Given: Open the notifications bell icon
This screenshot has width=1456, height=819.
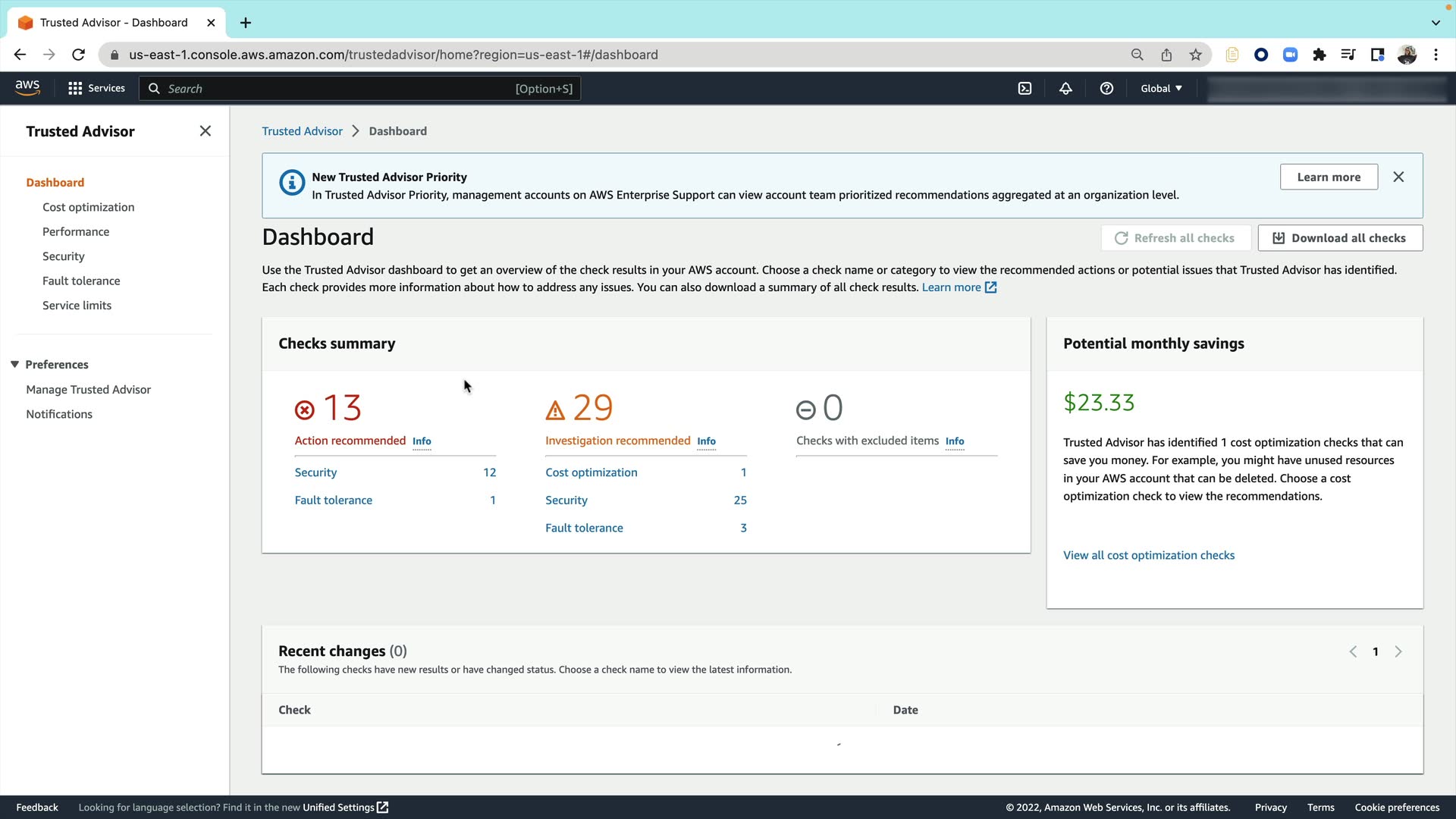Looking at the screenshot, I should tap(1065, 89).
